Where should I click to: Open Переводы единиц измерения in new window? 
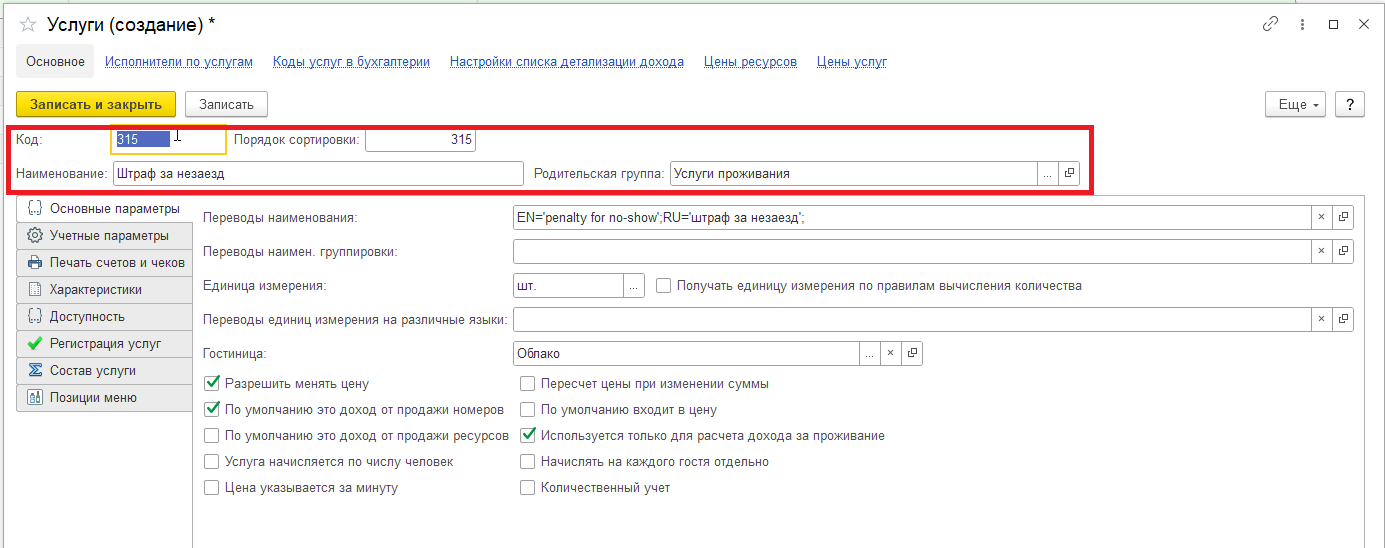click(1343, 319)
